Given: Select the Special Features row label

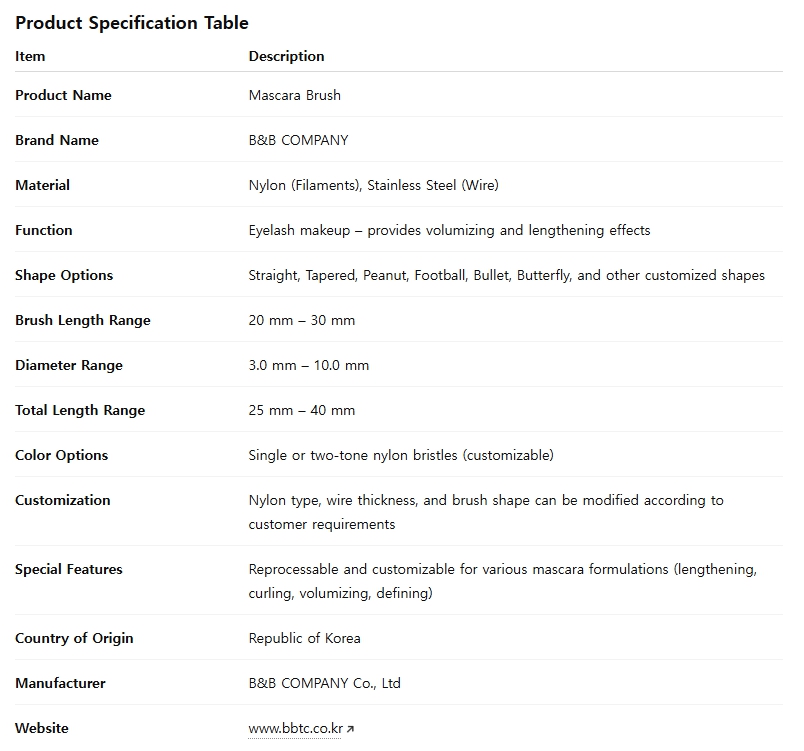Looking at the screenshot, I should click(x=69, y=569).
